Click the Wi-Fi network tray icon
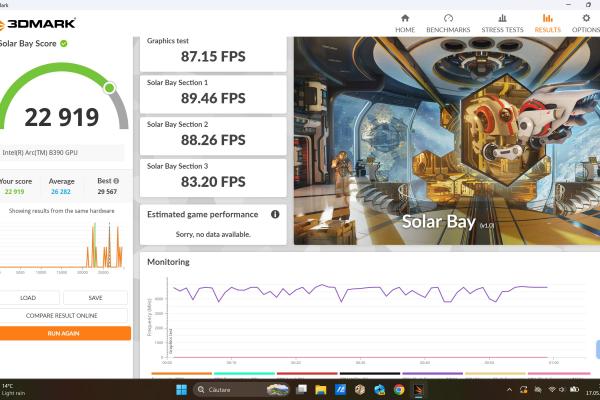600x400 pixels. [x=552, y=390]
